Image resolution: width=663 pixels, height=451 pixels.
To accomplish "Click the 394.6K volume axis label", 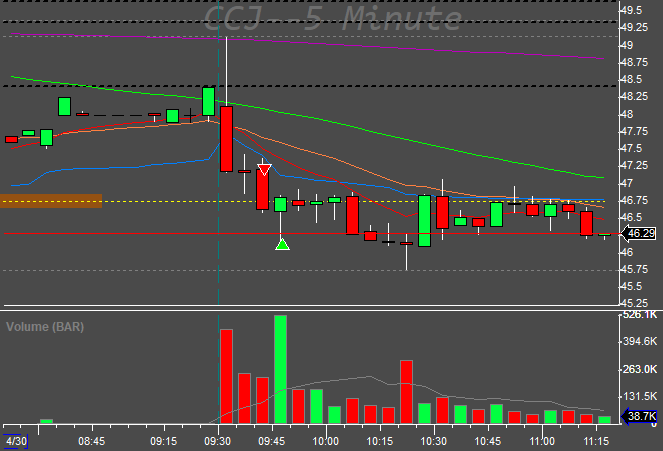I will pyautogui.click(x=640, y=342).
